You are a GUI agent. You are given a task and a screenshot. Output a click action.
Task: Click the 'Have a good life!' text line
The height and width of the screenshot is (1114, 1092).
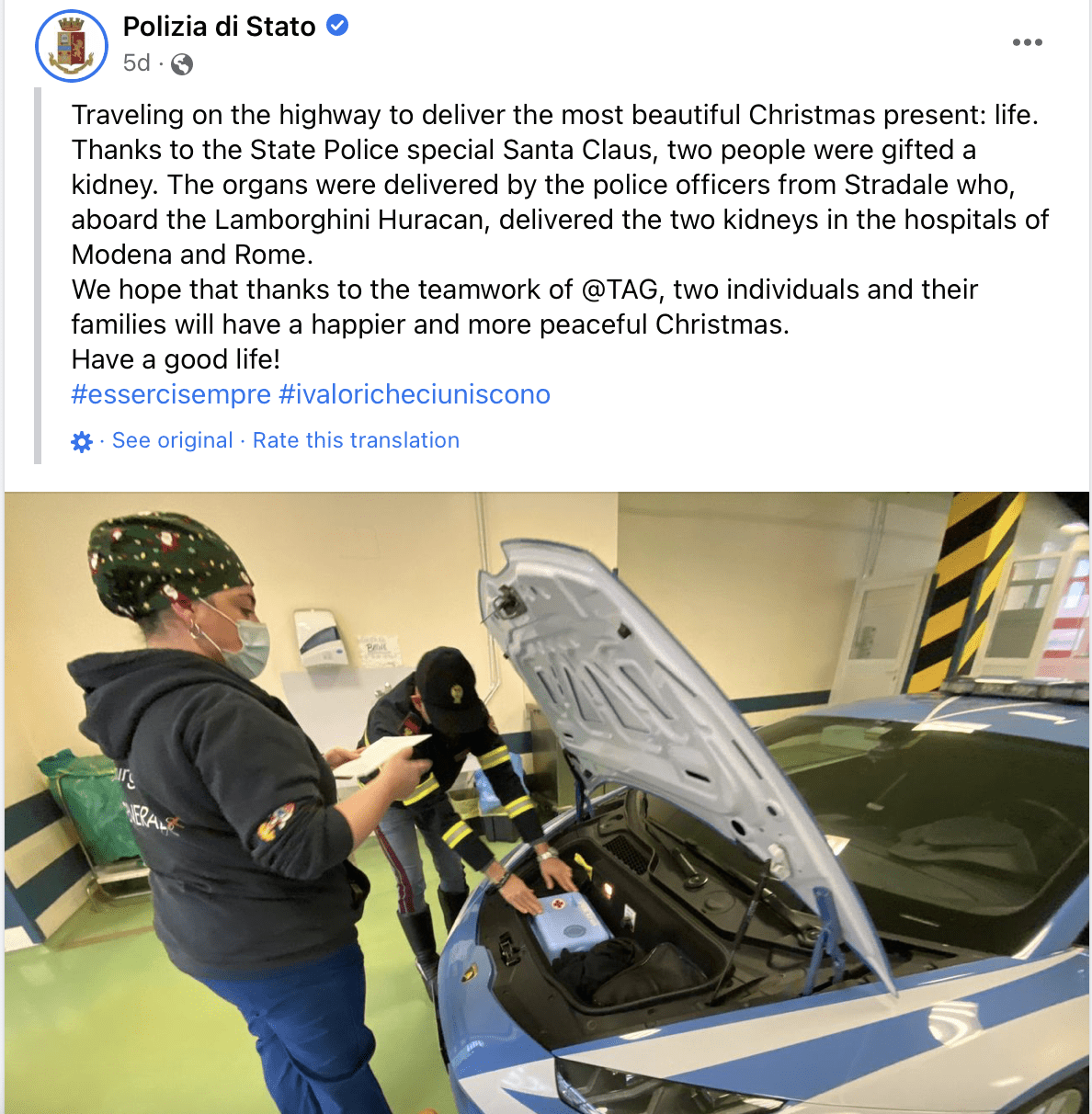(176, 359)
